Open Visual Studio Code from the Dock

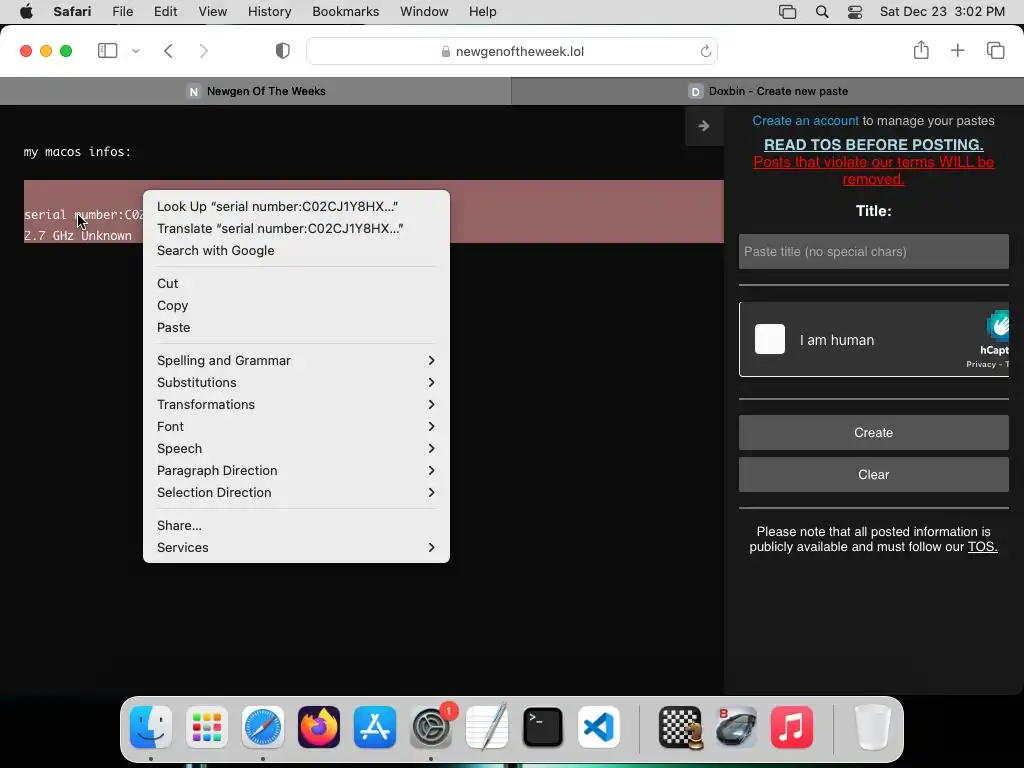[599, 727]
